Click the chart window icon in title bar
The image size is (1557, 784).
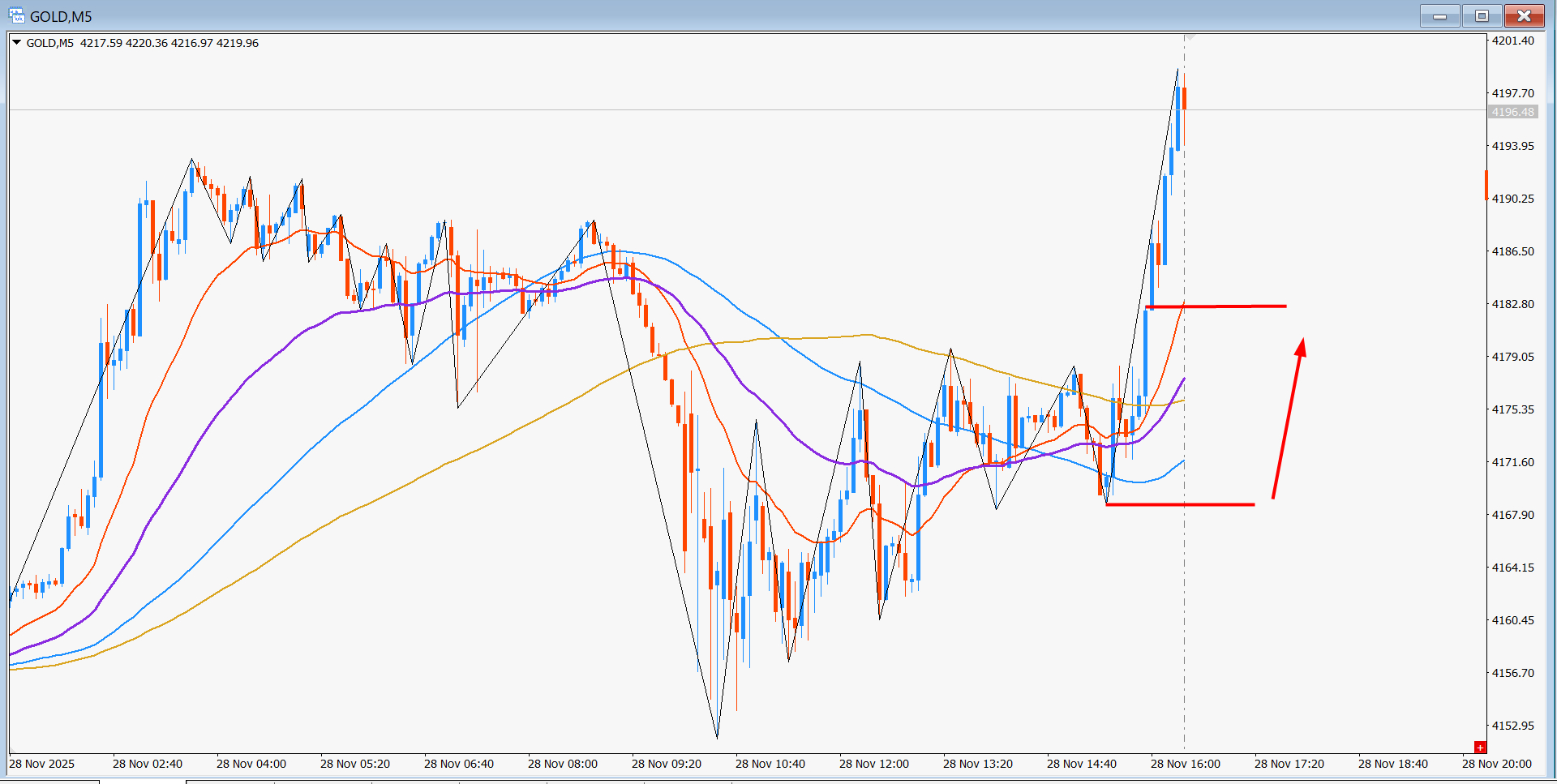[x=16, y=16]
